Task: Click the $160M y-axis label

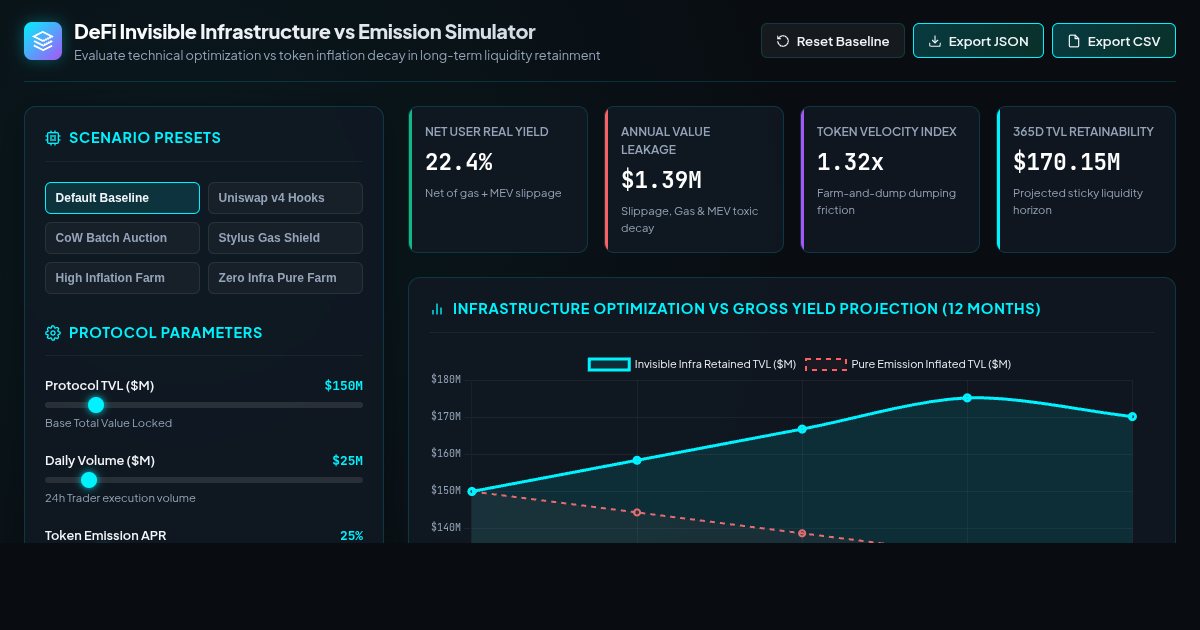Action: 446,453
